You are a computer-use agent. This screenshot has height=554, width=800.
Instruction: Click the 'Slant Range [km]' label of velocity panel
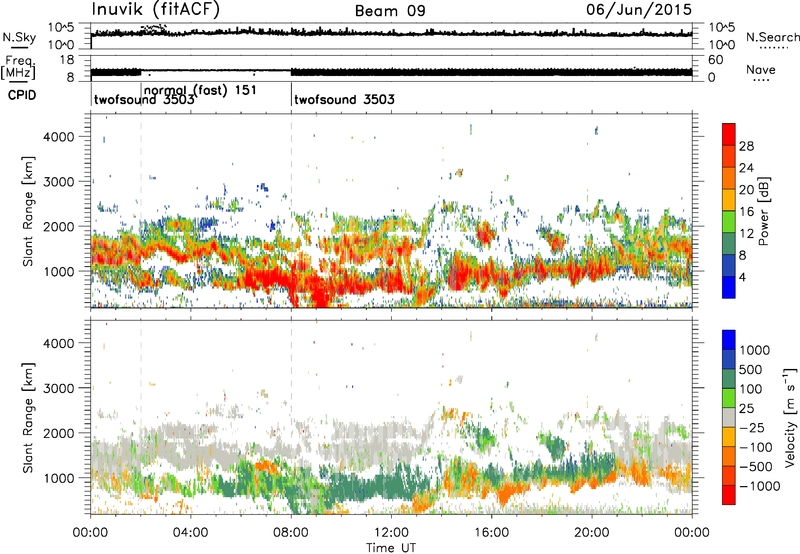tap(28, 417)
